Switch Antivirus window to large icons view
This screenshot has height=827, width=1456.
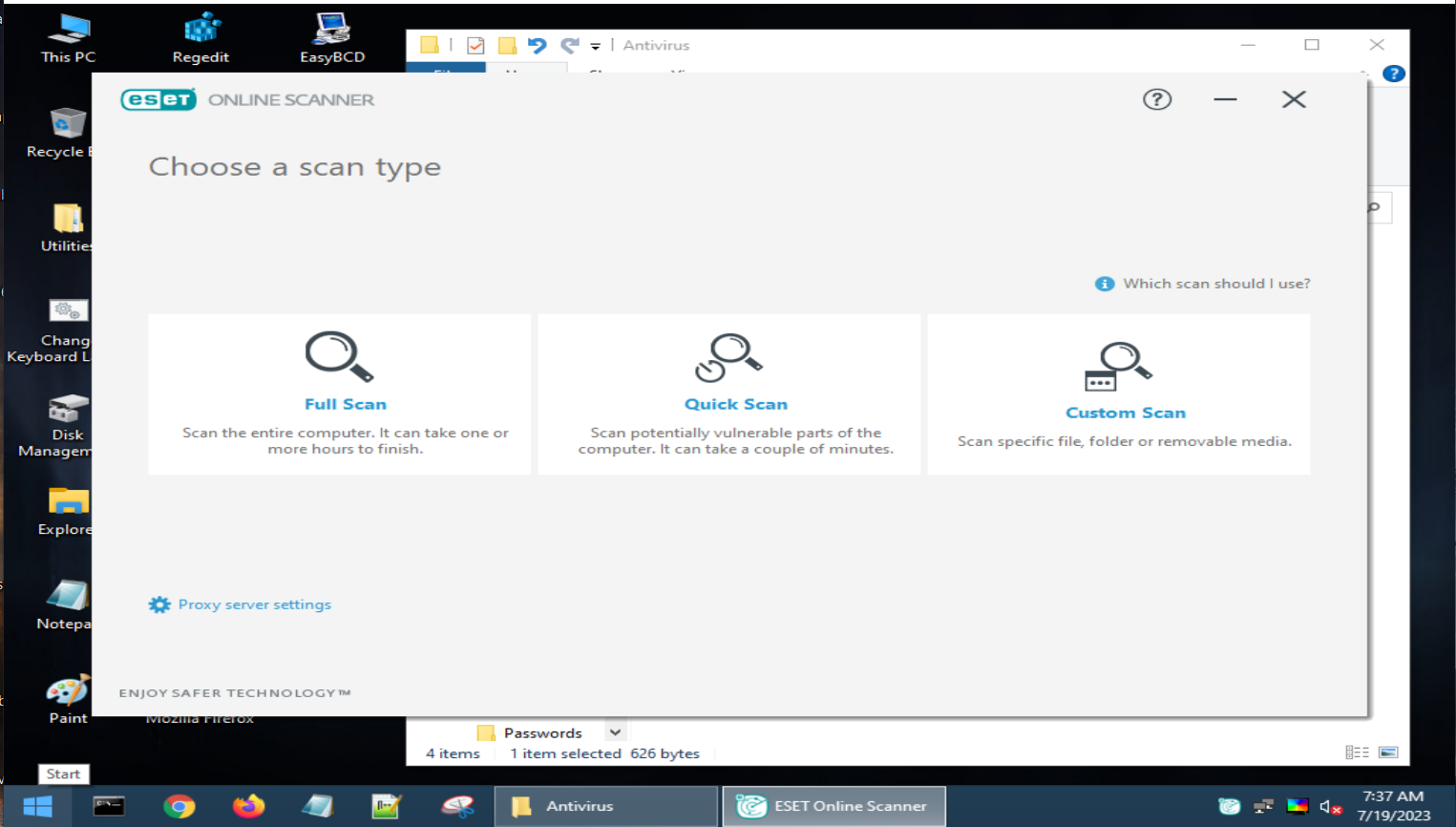click(x=1388, y=753)
